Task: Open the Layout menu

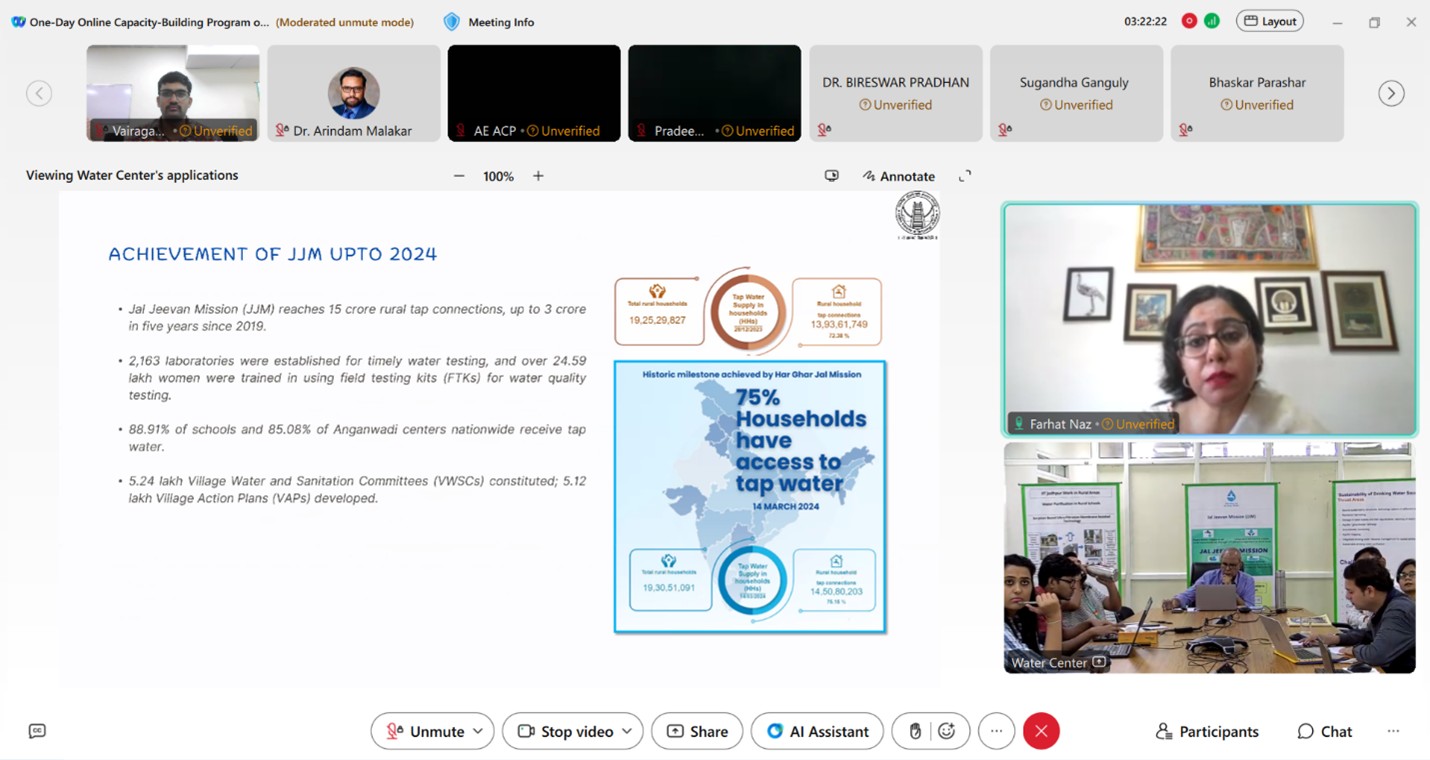Action: point(1269,20)
